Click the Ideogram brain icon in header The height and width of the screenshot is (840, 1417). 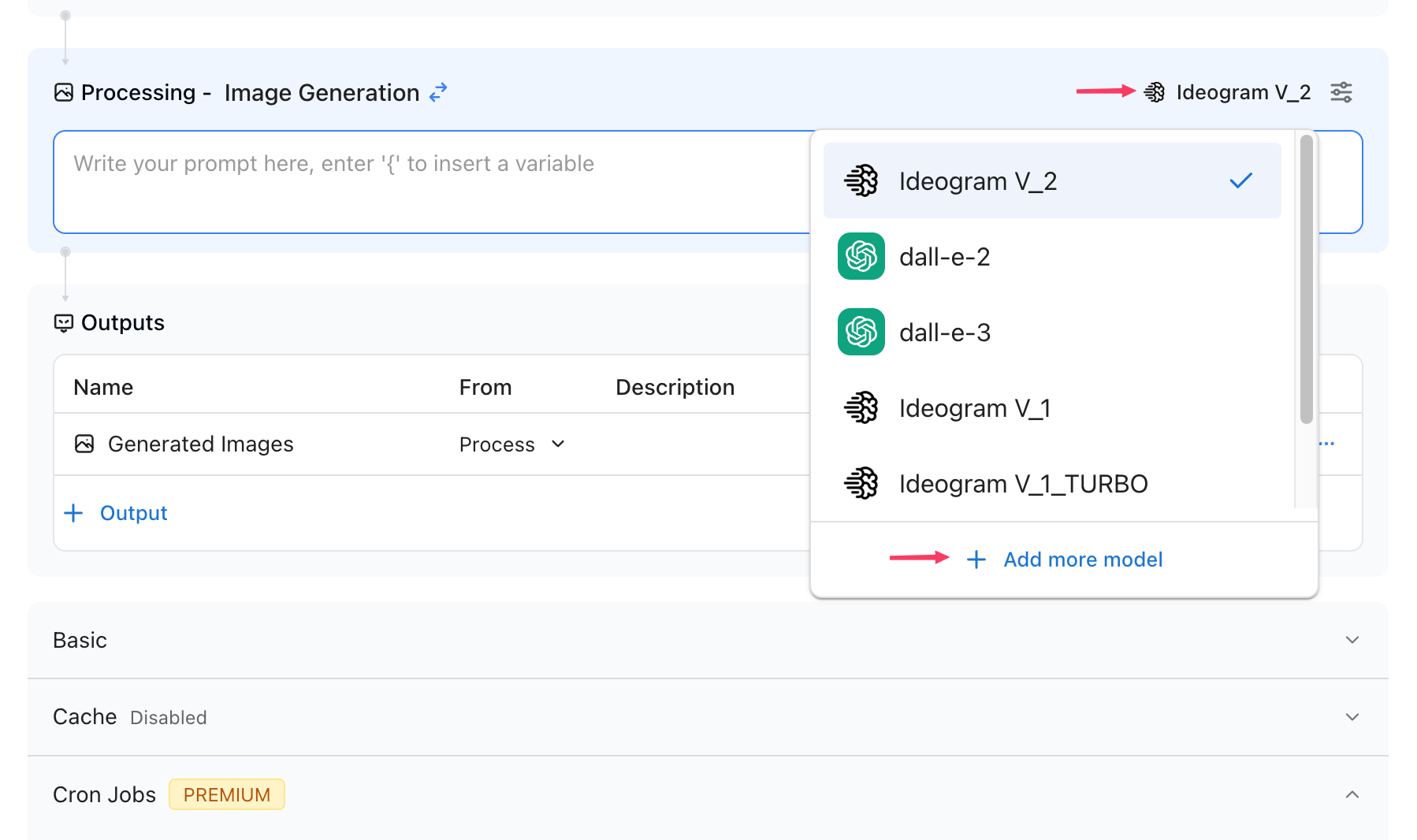tap(1154, 92)
